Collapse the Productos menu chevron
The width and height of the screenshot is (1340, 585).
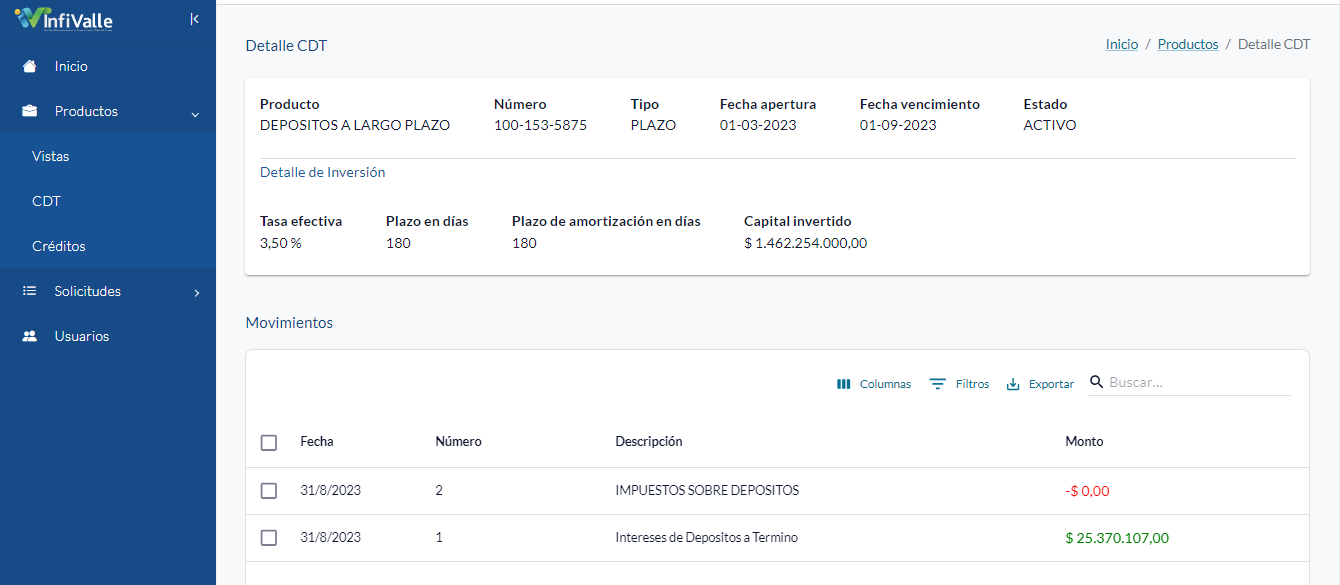pyautogui.click(x=195, y=113)
